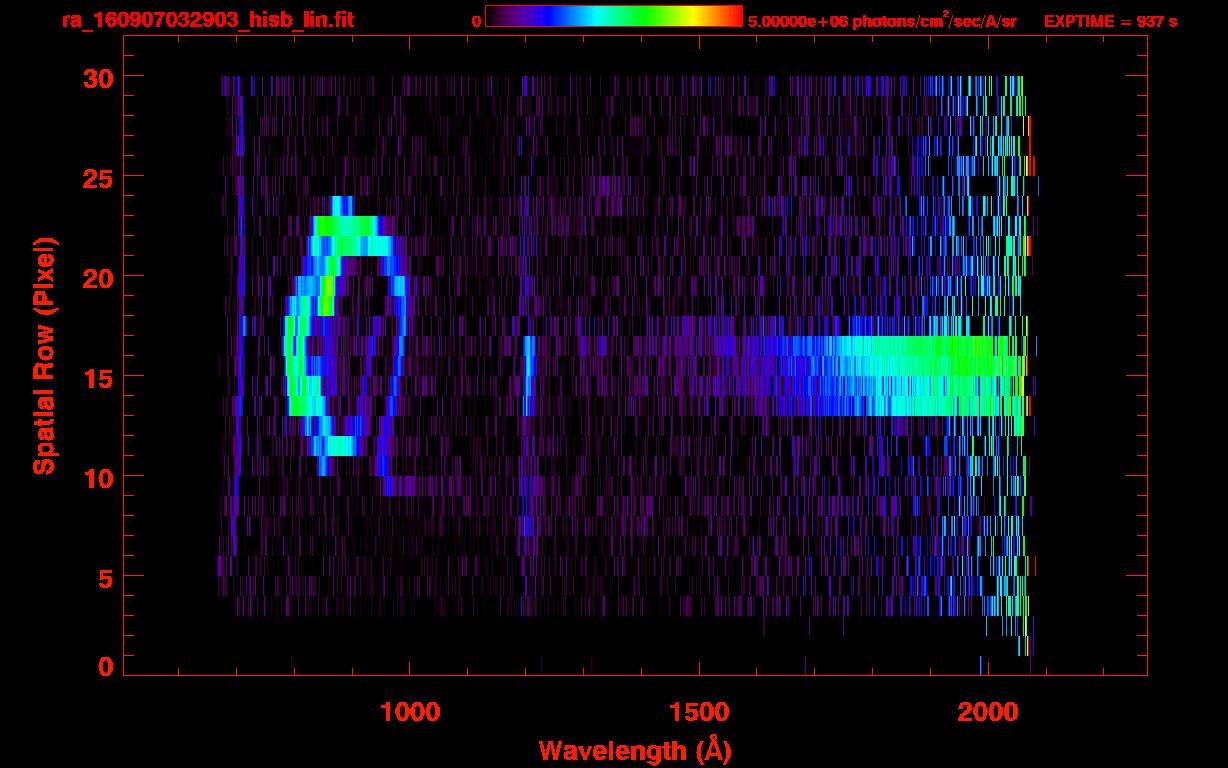Click the rainbow color scale bar

pos(614,16)
